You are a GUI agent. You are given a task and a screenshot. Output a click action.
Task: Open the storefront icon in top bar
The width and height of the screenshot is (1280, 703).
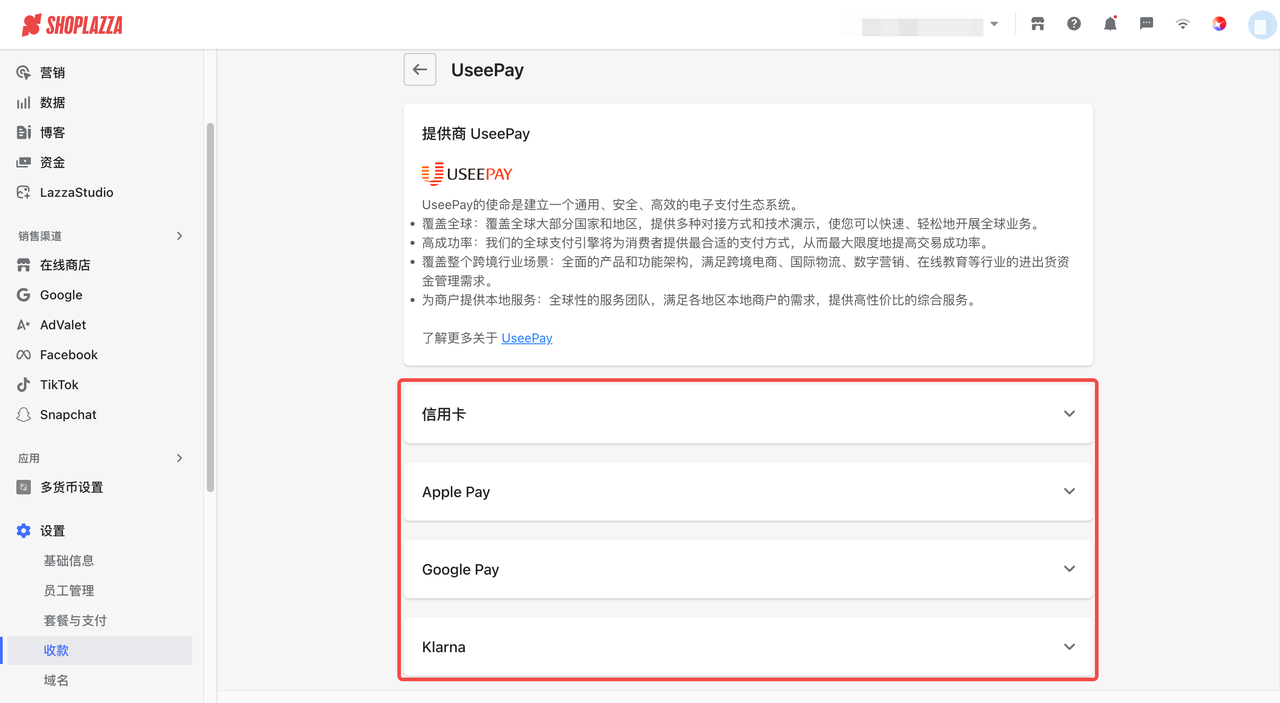[1038, 24]
